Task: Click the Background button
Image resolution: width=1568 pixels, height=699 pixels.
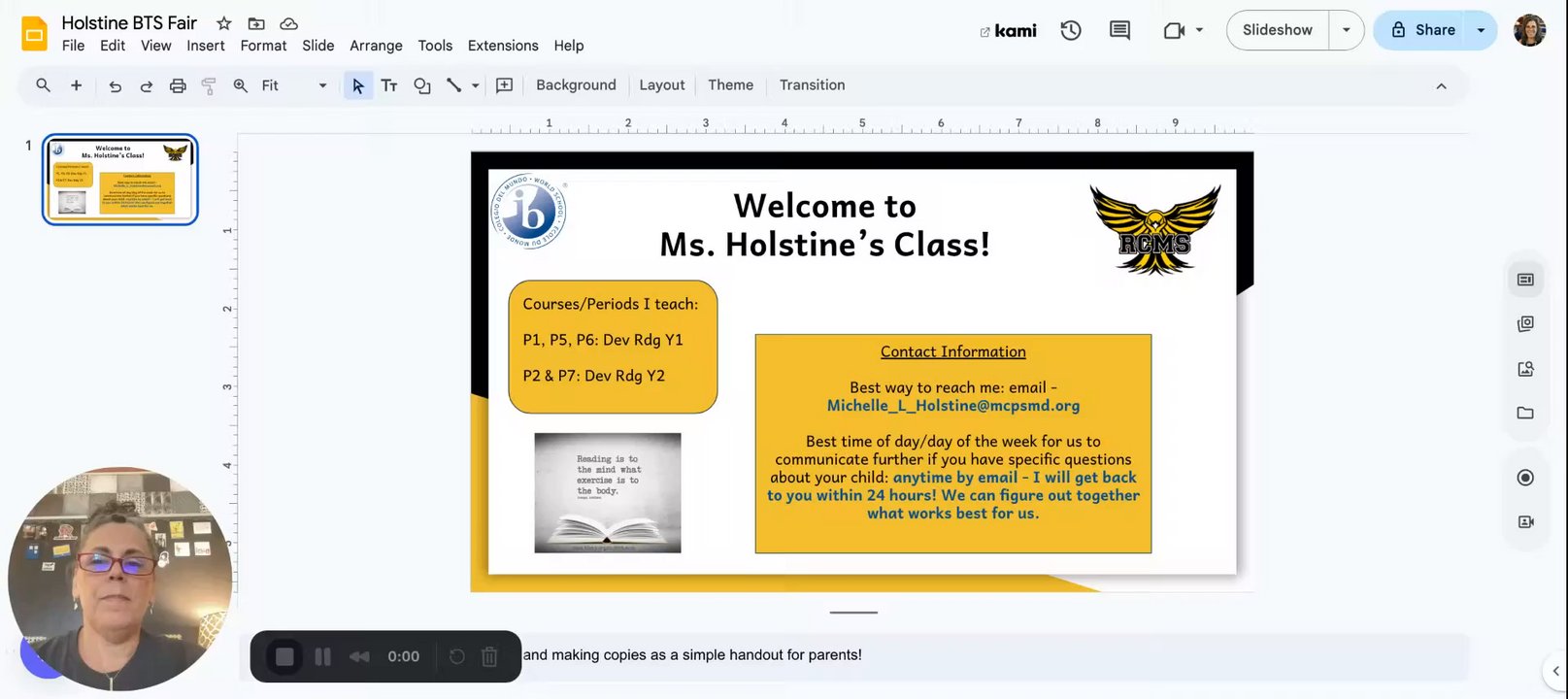Action: (576, 85)
